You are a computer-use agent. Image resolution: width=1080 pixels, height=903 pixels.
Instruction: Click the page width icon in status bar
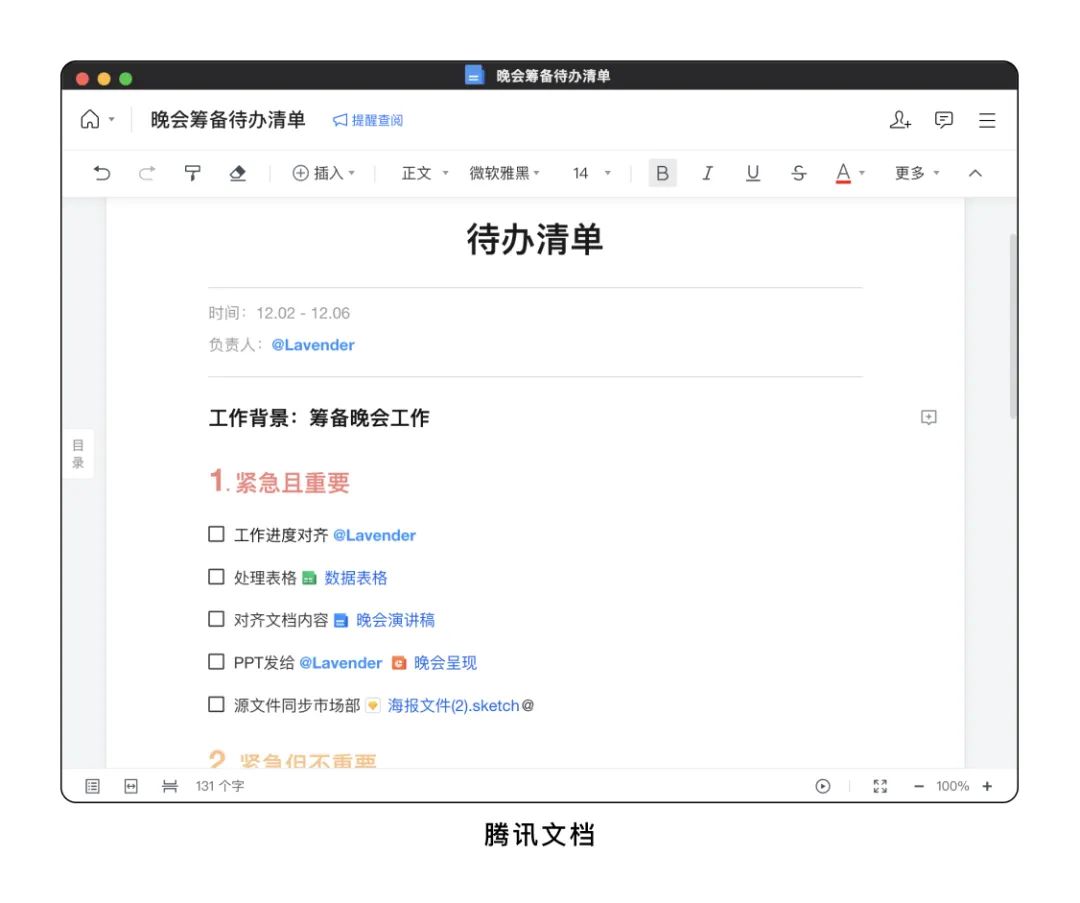point(131,786)
